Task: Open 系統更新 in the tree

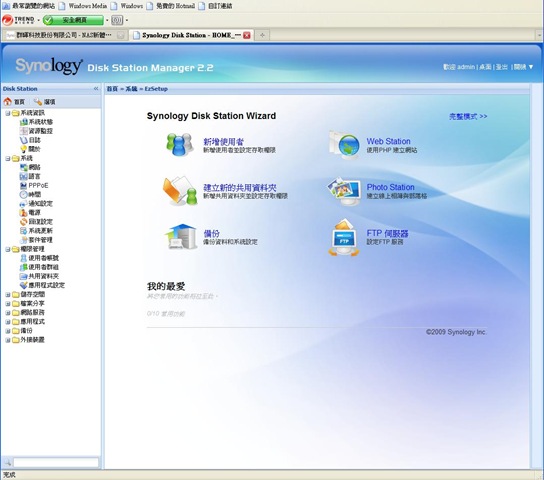Action: 36,231
